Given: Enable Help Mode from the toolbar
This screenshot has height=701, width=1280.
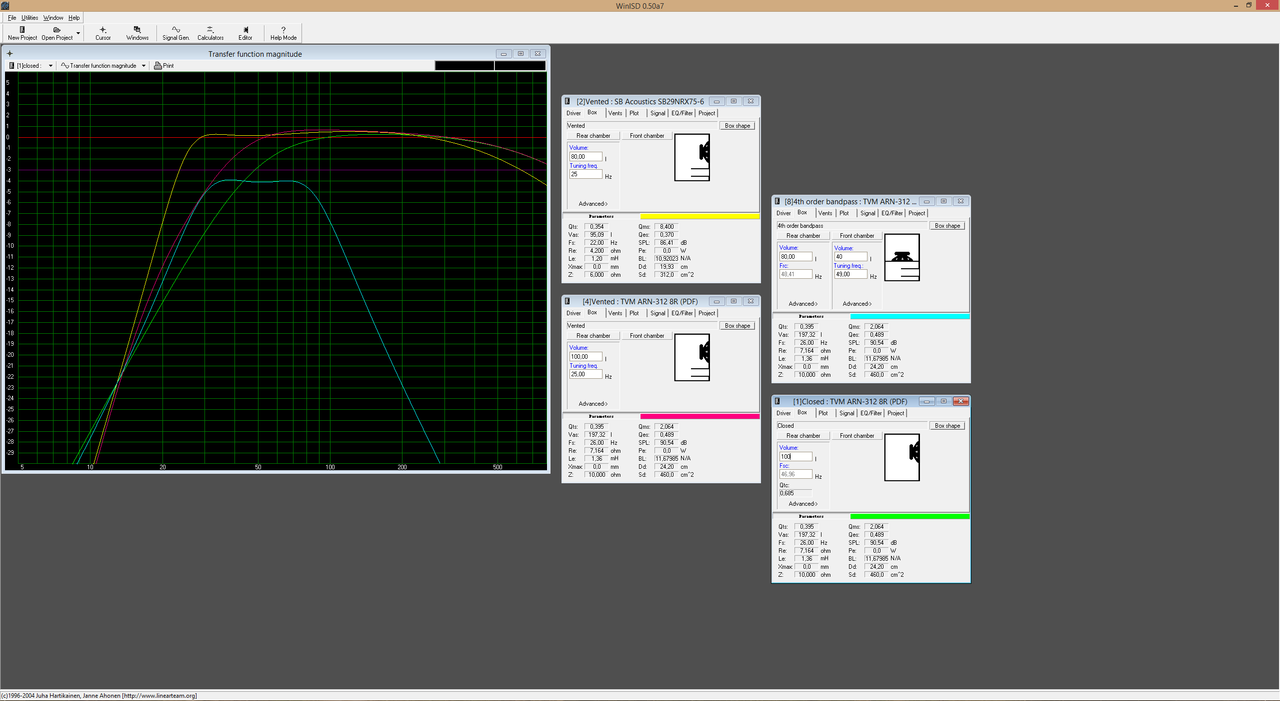Looking at the screenshot, I should [x=284, y=33].
